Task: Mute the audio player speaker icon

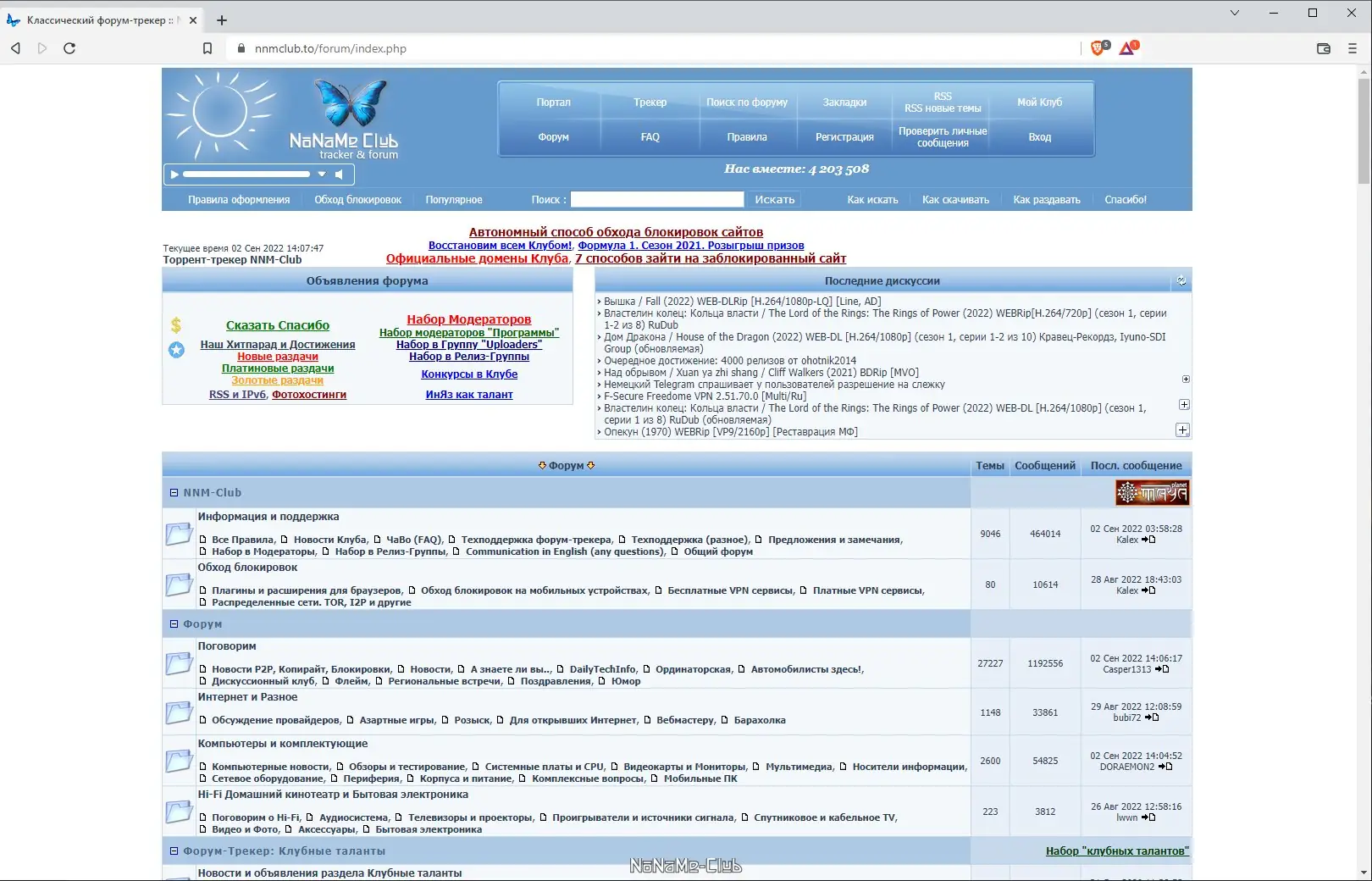Action: [x=339, y=175]
